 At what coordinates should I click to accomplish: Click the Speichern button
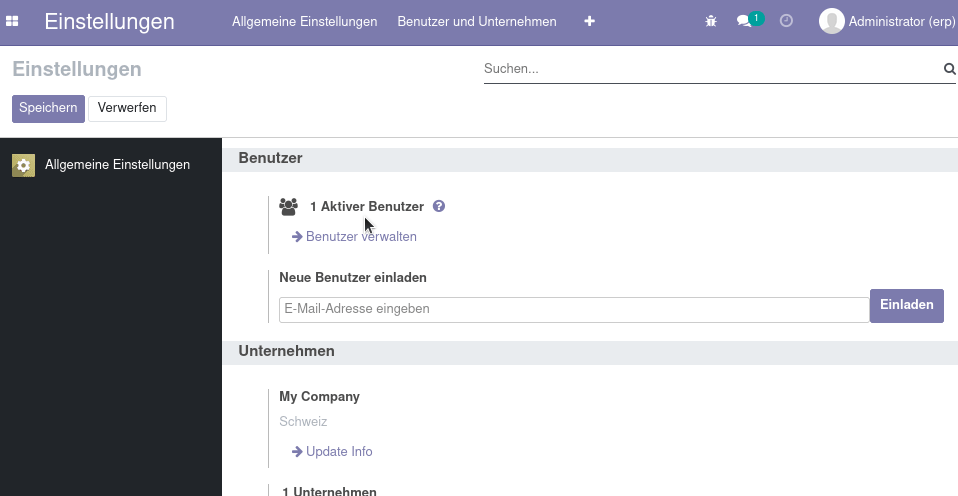[x=48, y=109]
